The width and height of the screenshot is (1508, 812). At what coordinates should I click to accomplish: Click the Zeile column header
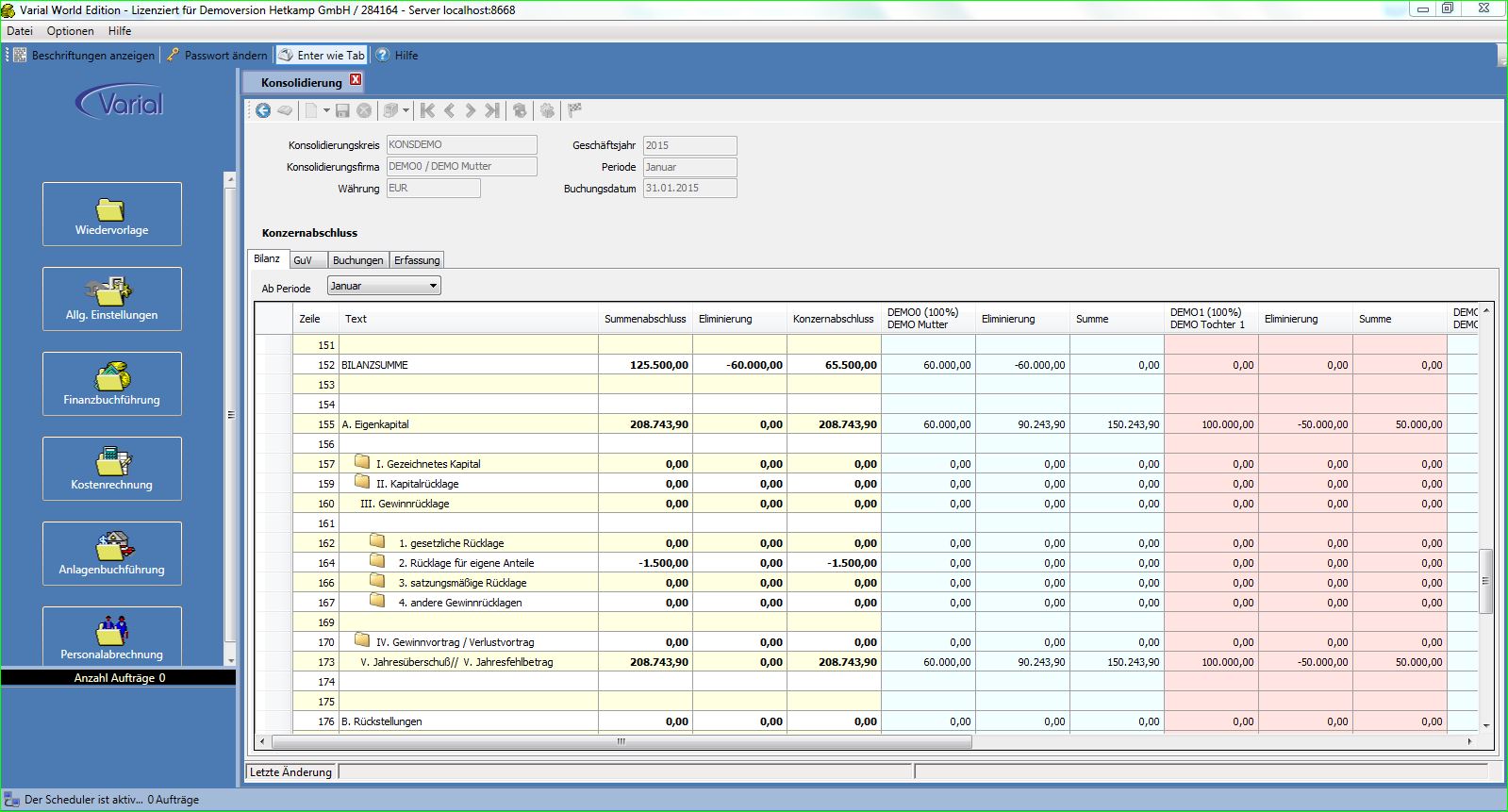pyautogui.click(x=316, y=319)
